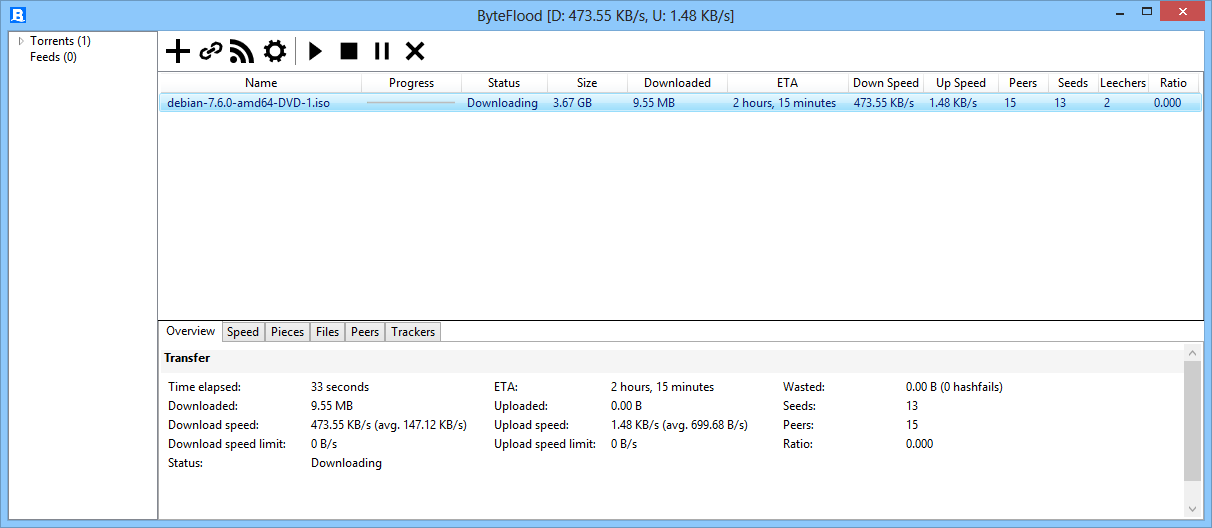
Task: Sort by the Size column header
Action: 587,83
